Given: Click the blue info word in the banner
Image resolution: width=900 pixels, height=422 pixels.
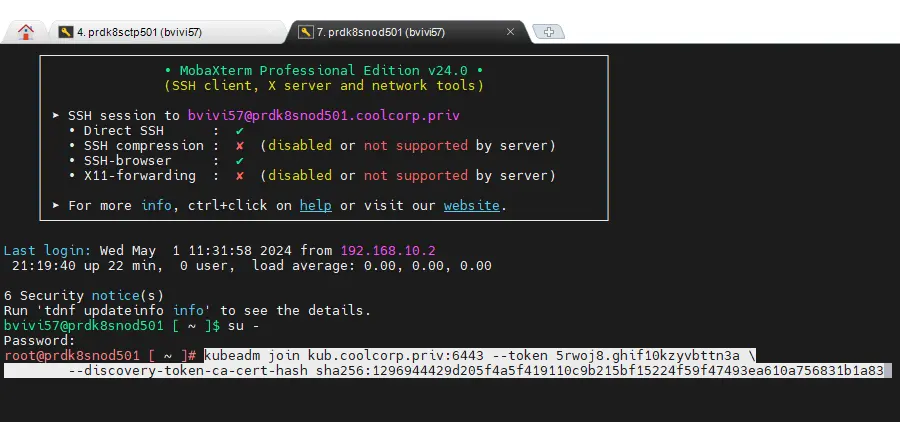Looking at the screenshot, I should click(x=156, y=206).
